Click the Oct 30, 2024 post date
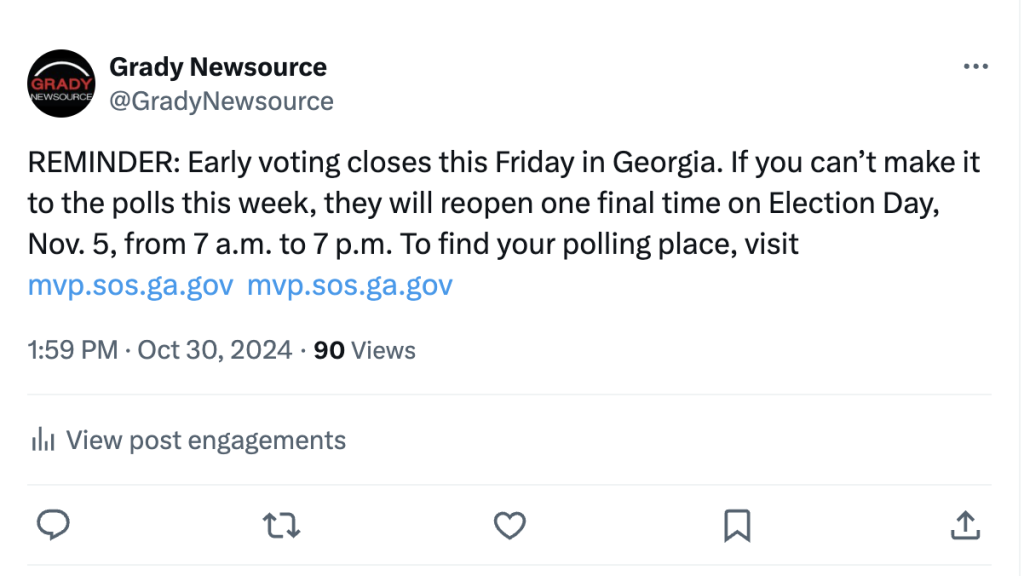 [214, 350]
